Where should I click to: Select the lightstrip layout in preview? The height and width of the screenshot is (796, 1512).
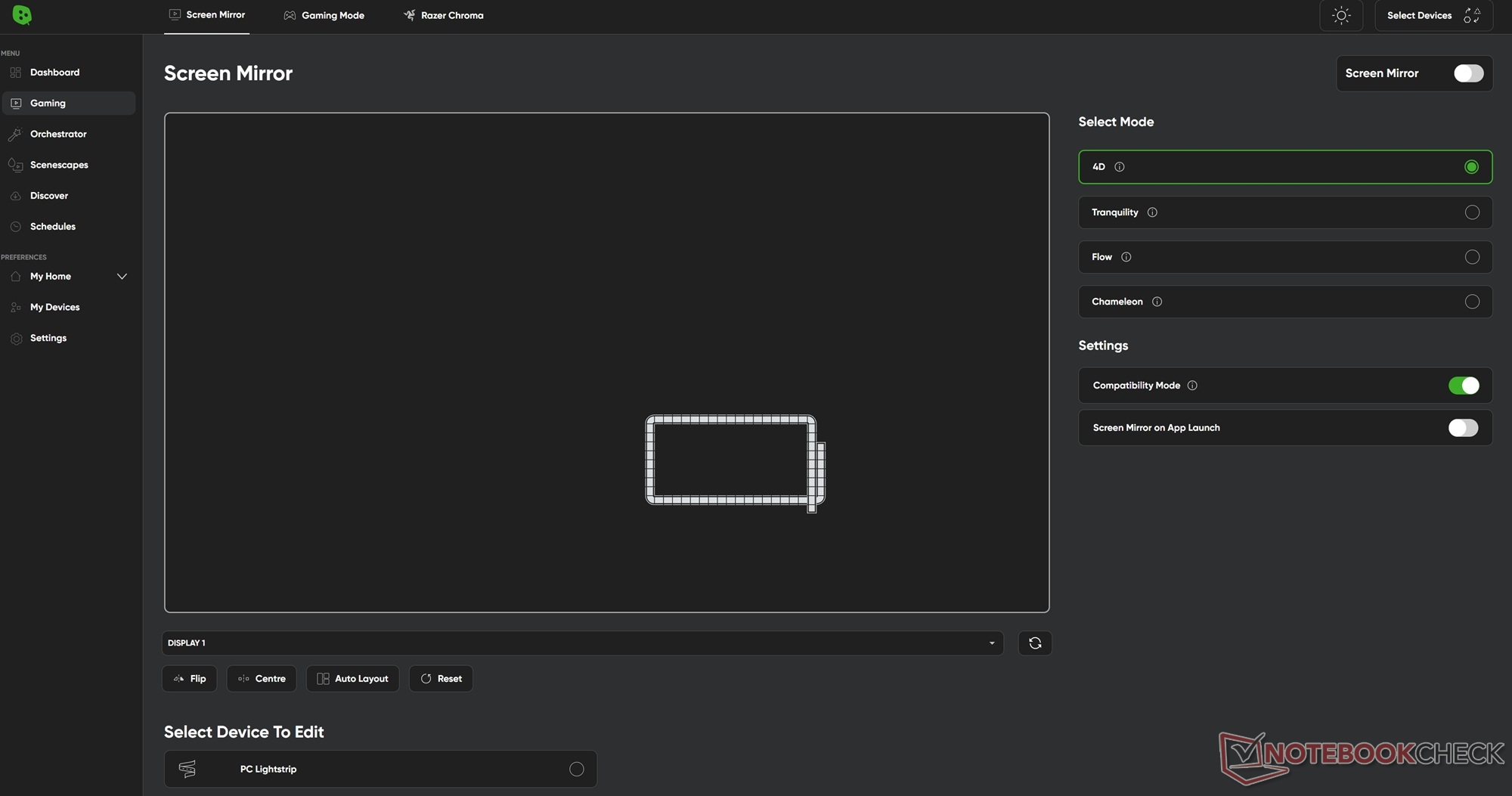click(735, 463)
